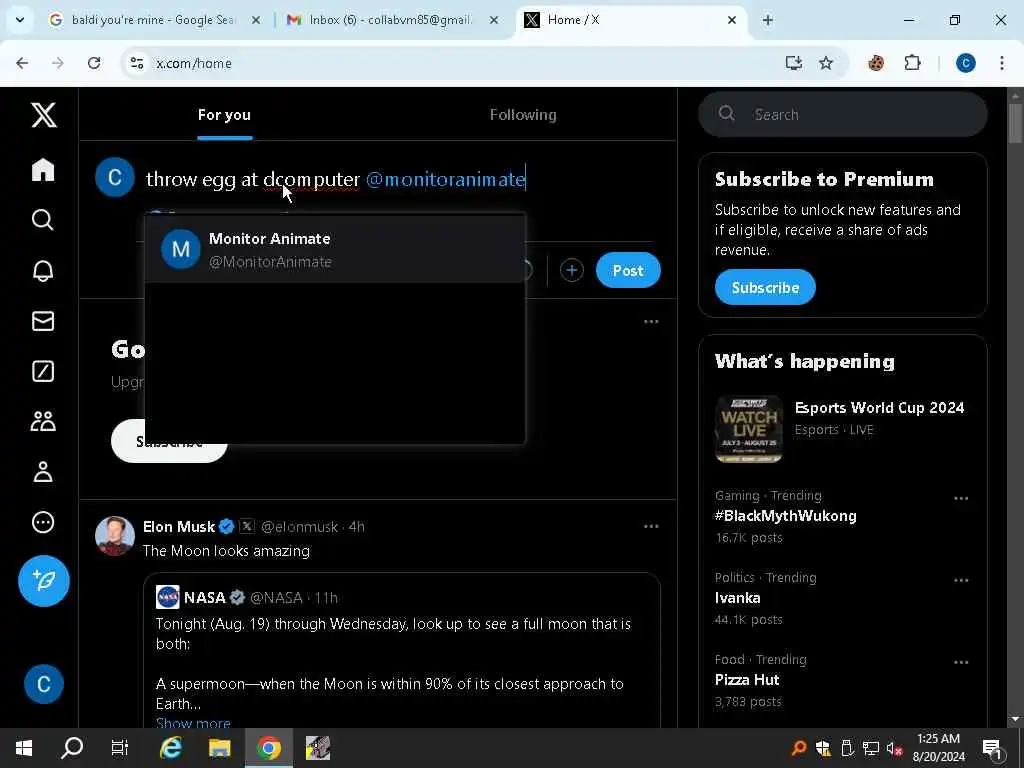Open Windows Start menu

tap(24, 748)
